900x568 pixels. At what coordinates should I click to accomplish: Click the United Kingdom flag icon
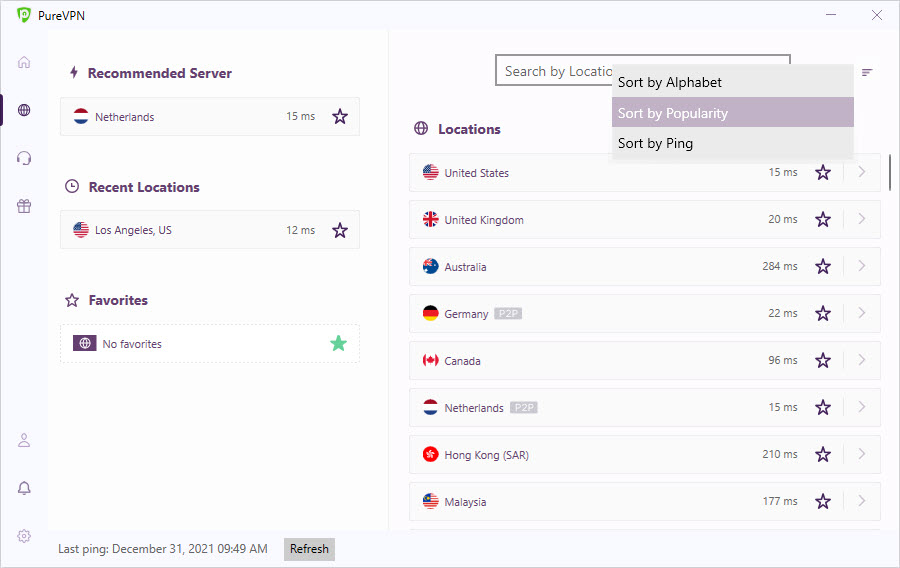[430, 219]
